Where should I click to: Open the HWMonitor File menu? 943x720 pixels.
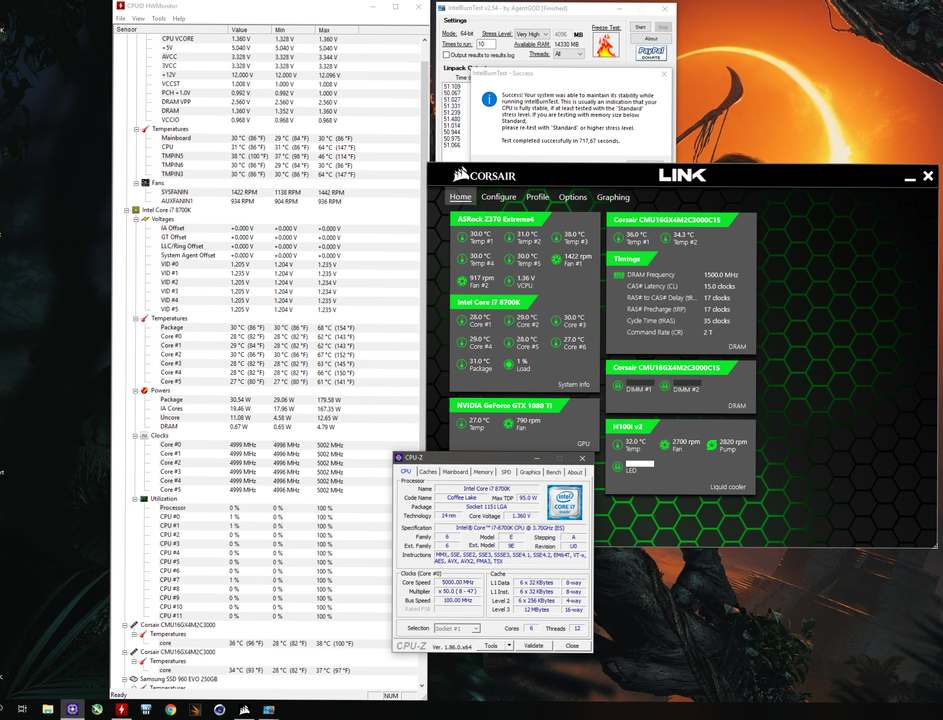[x=121, y=19]
